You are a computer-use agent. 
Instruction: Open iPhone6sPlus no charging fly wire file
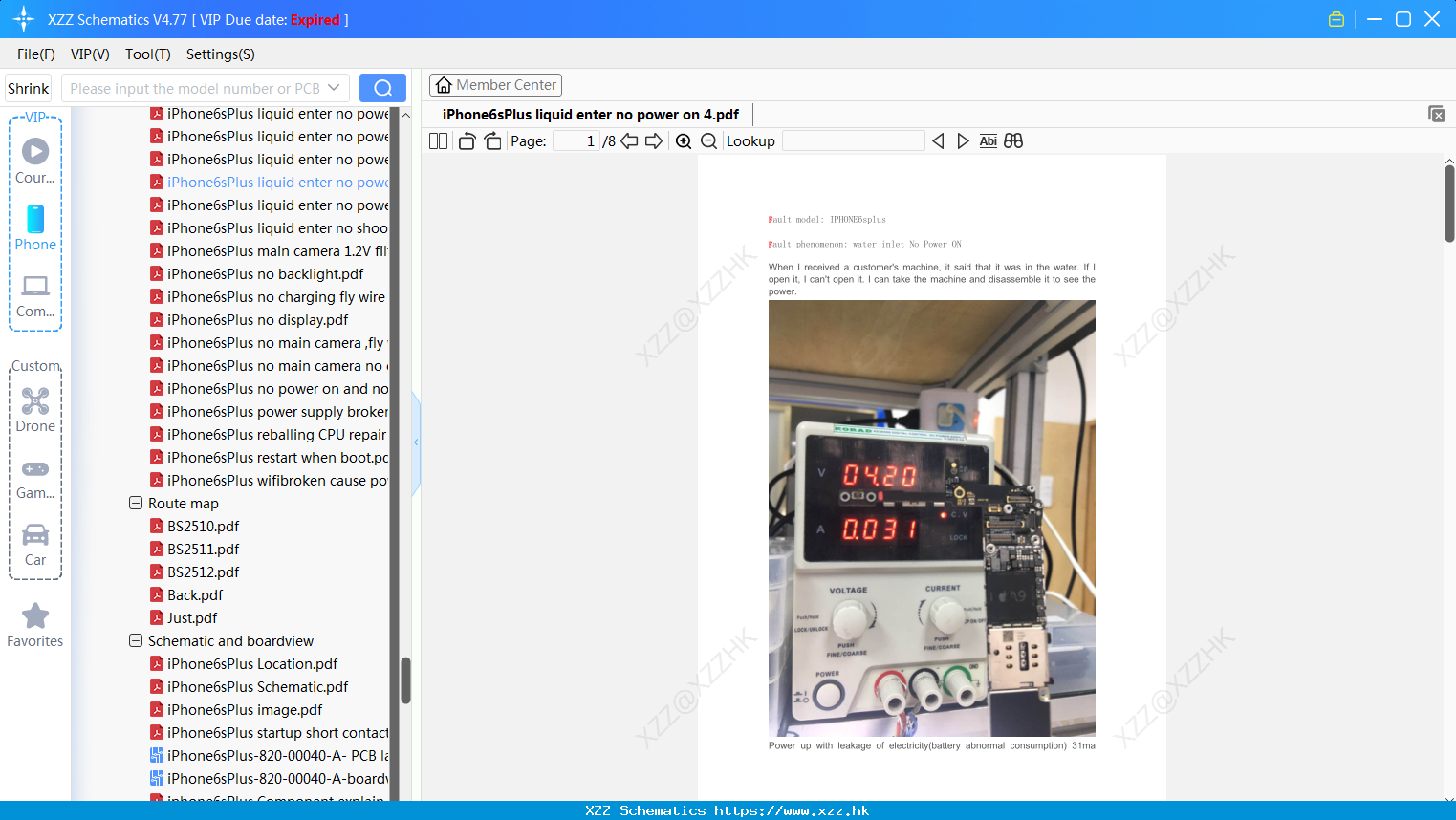[x=268, y=297]
